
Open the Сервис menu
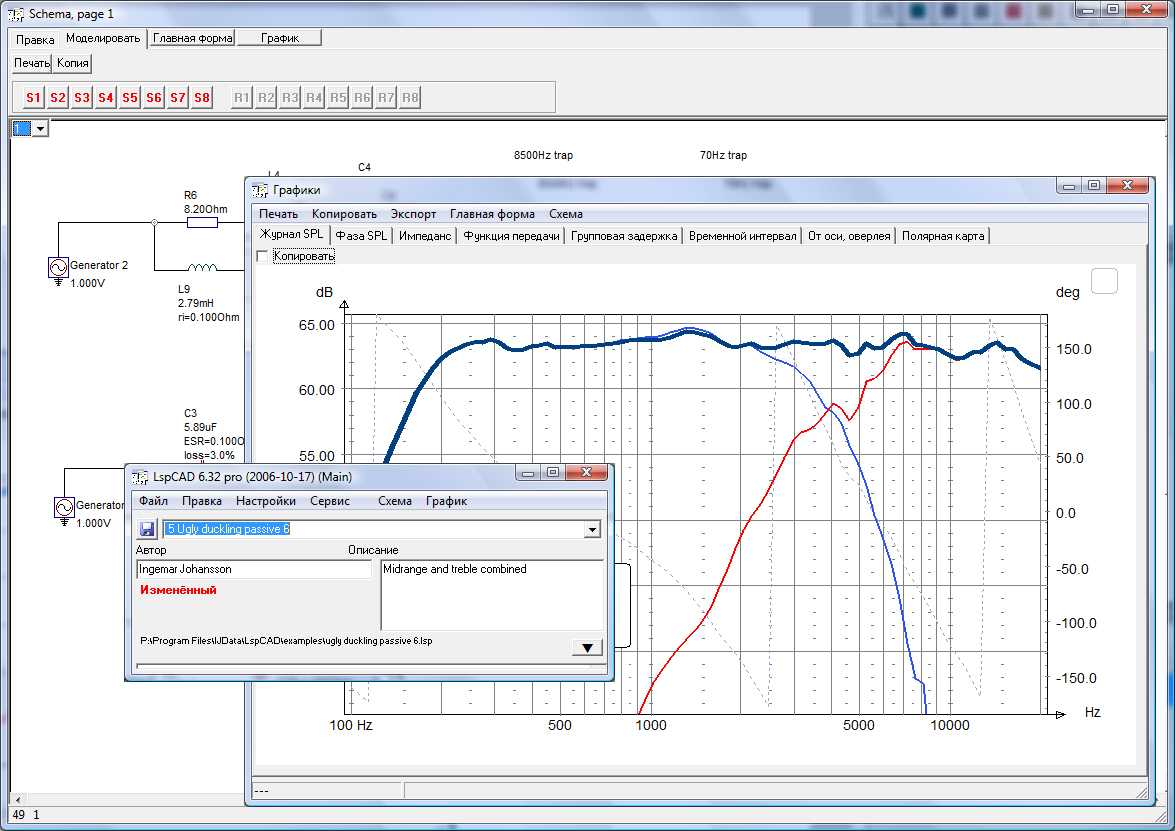(330, 501)
